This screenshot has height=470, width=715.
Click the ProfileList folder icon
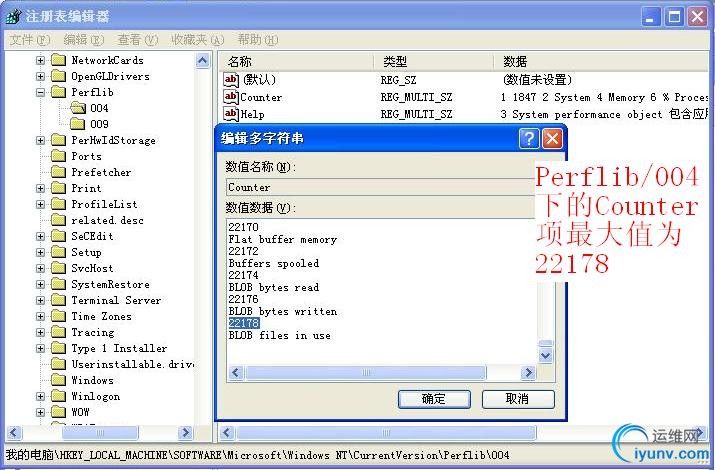pyautogui.click(x=58, y=204)
